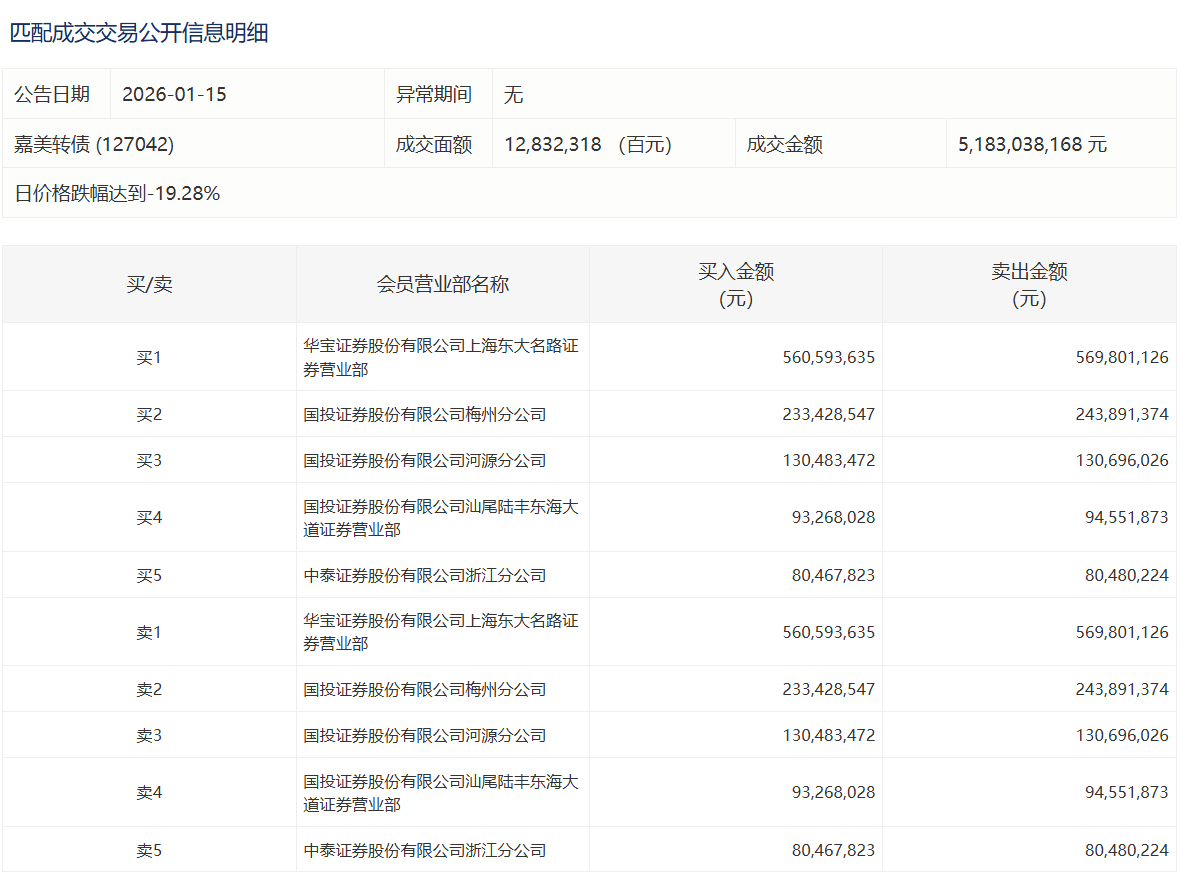Click the 成交金额 value 5,183,038,168 元
Viewport: 1182px width, 876px height.
click(x=1032, y=145)
